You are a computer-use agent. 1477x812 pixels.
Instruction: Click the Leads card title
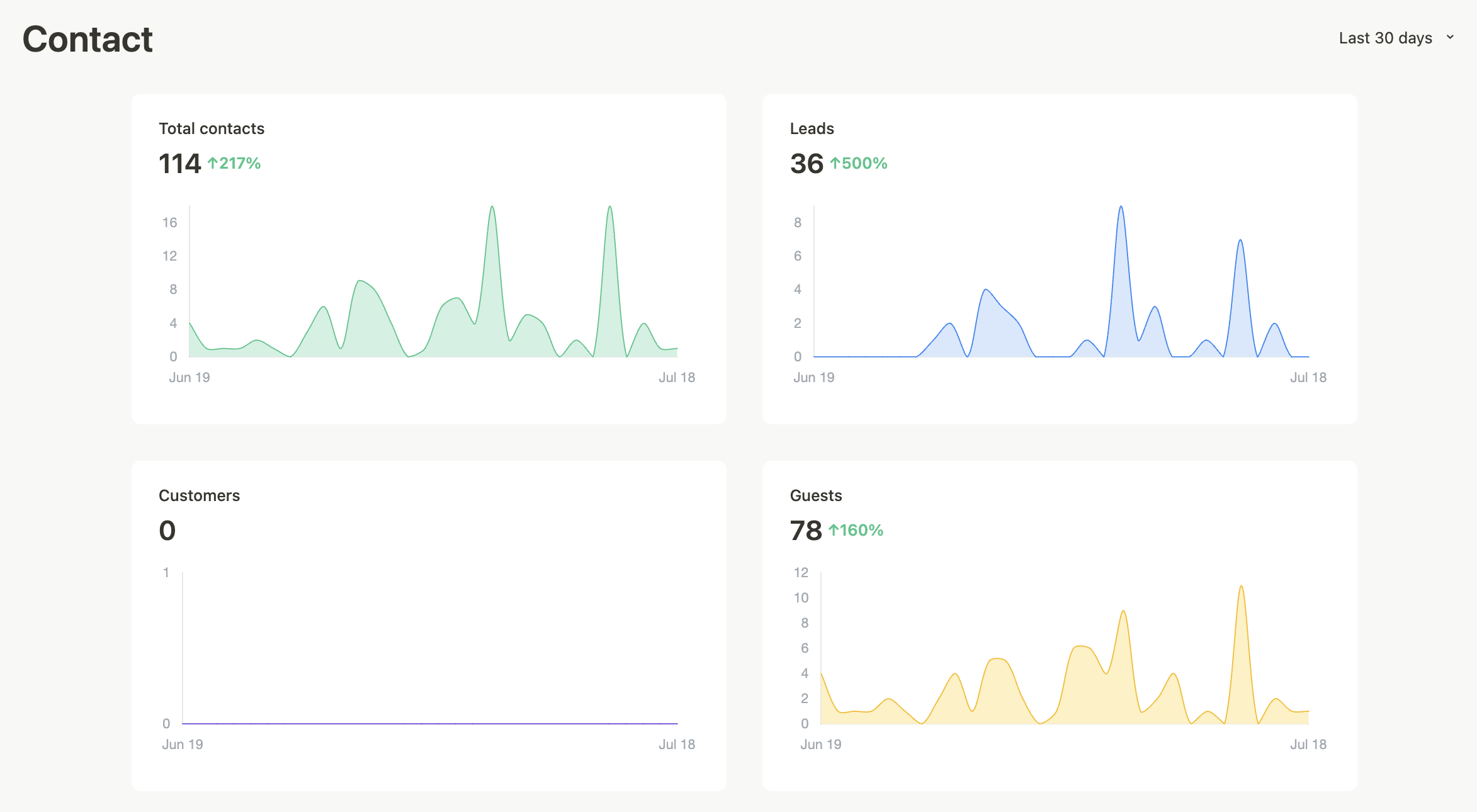point(812,128)
